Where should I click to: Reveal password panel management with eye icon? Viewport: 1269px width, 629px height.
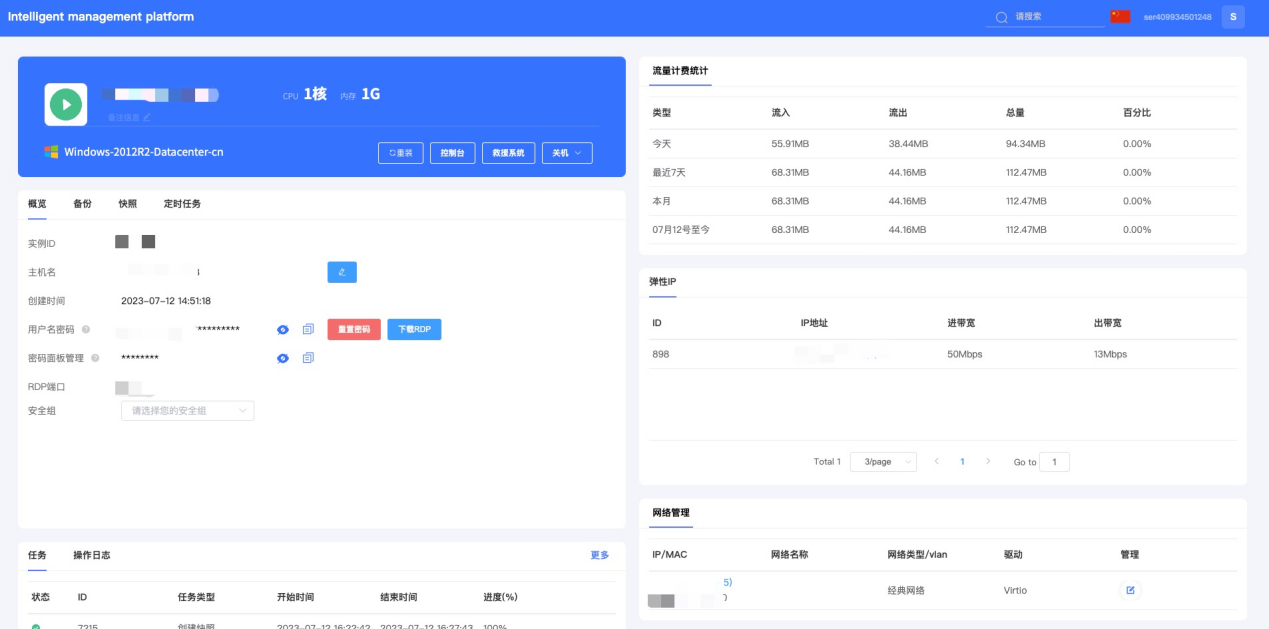click(283, 358)
